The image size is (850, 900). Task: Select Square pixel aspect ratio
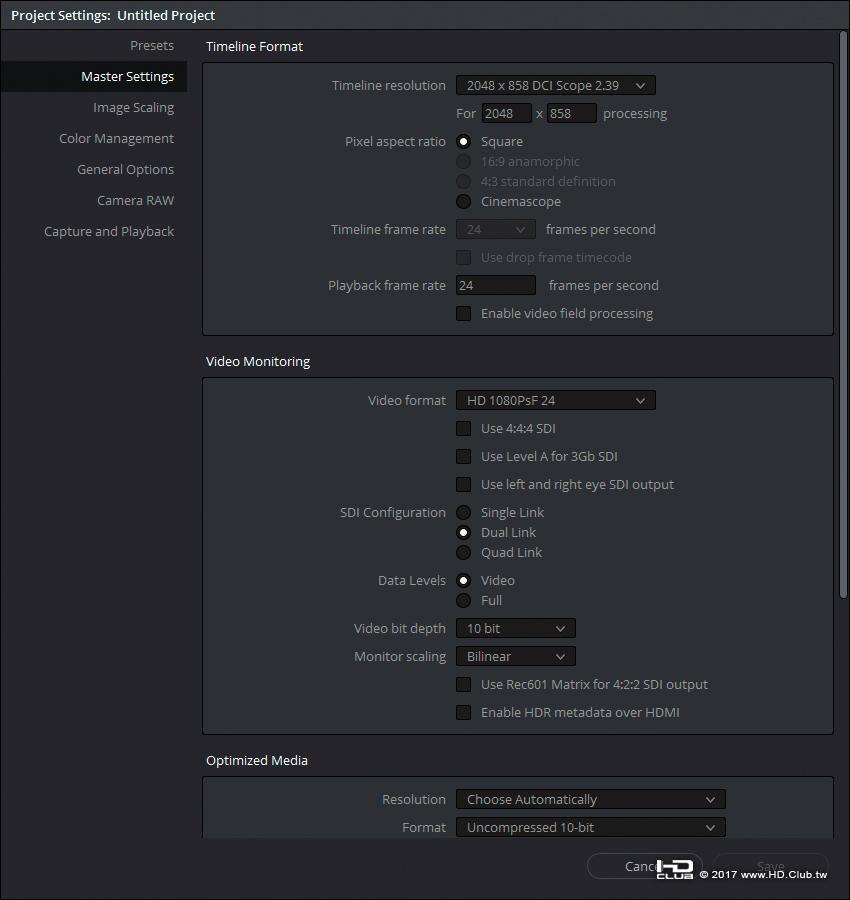pos(463,141)
